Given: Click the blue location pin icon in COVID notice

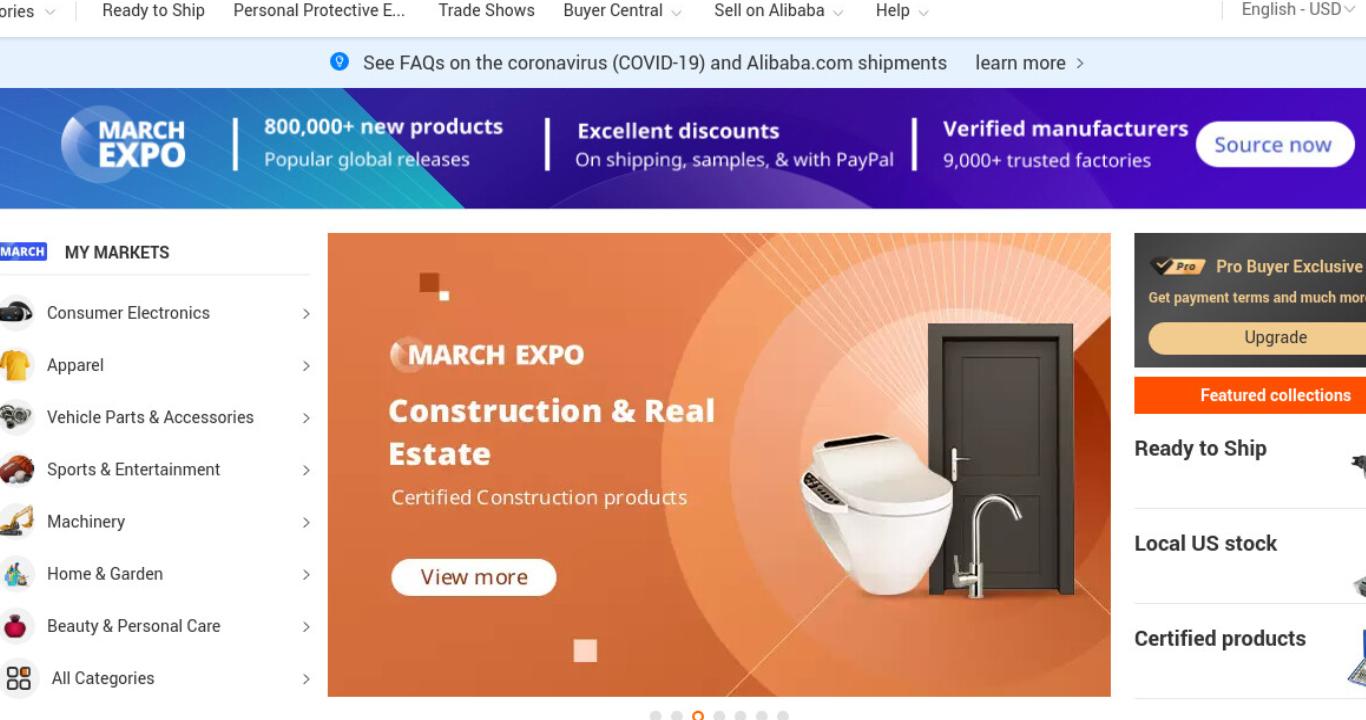Looking at the screenshot, I should pos(340,62).
